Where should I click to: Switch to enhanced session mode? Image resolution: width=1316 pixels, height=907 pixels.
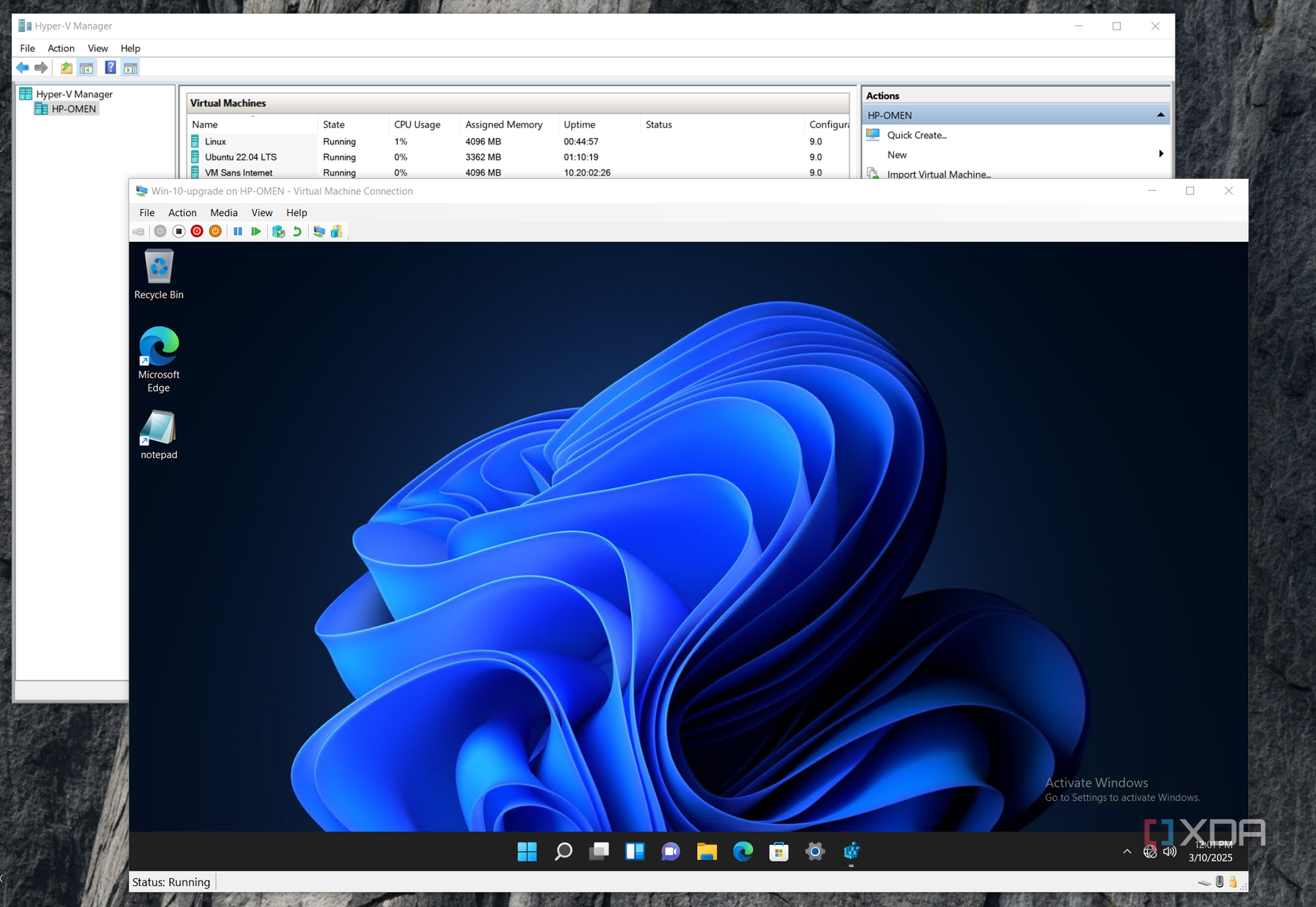click(x=319, y=231)
